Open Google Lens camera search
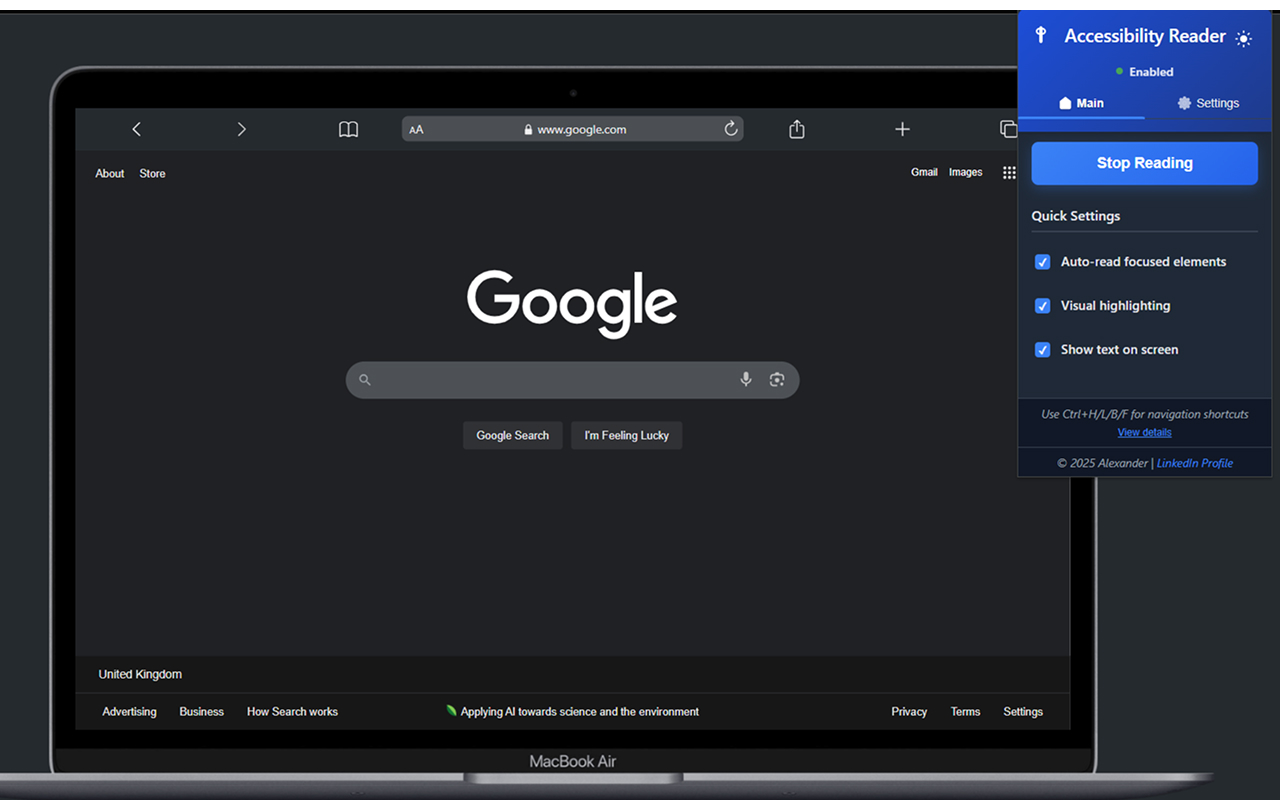The image size is (1280, 800). (777, 379)
